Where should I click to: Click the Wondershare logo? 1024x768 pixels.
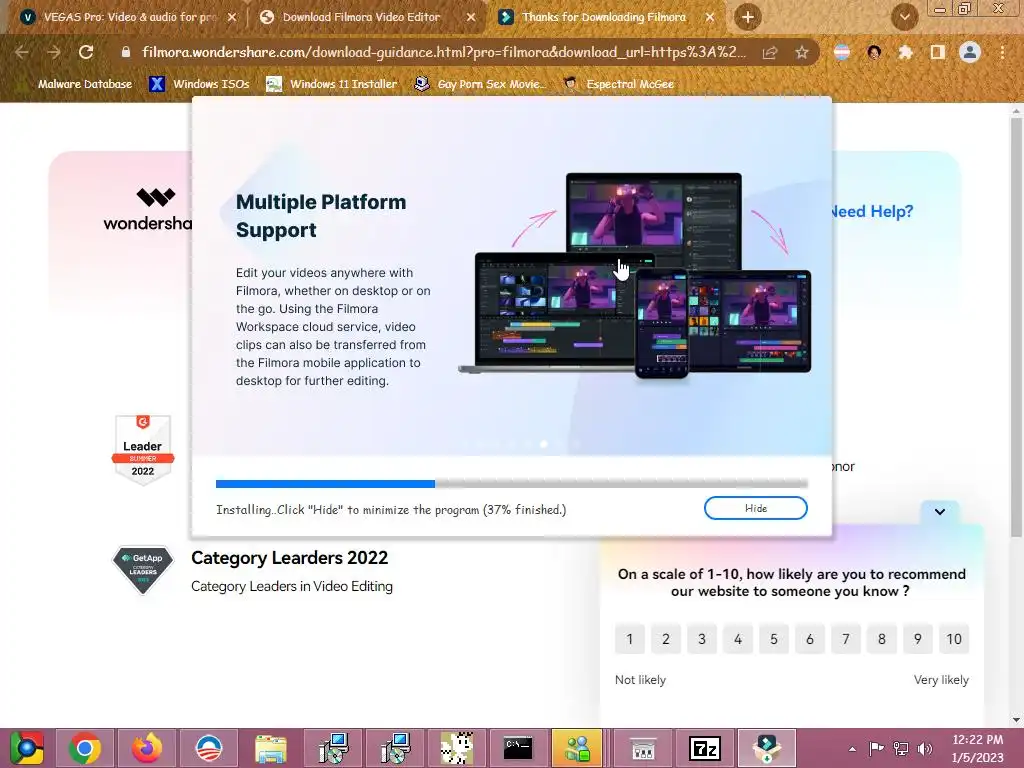[149, 209]
